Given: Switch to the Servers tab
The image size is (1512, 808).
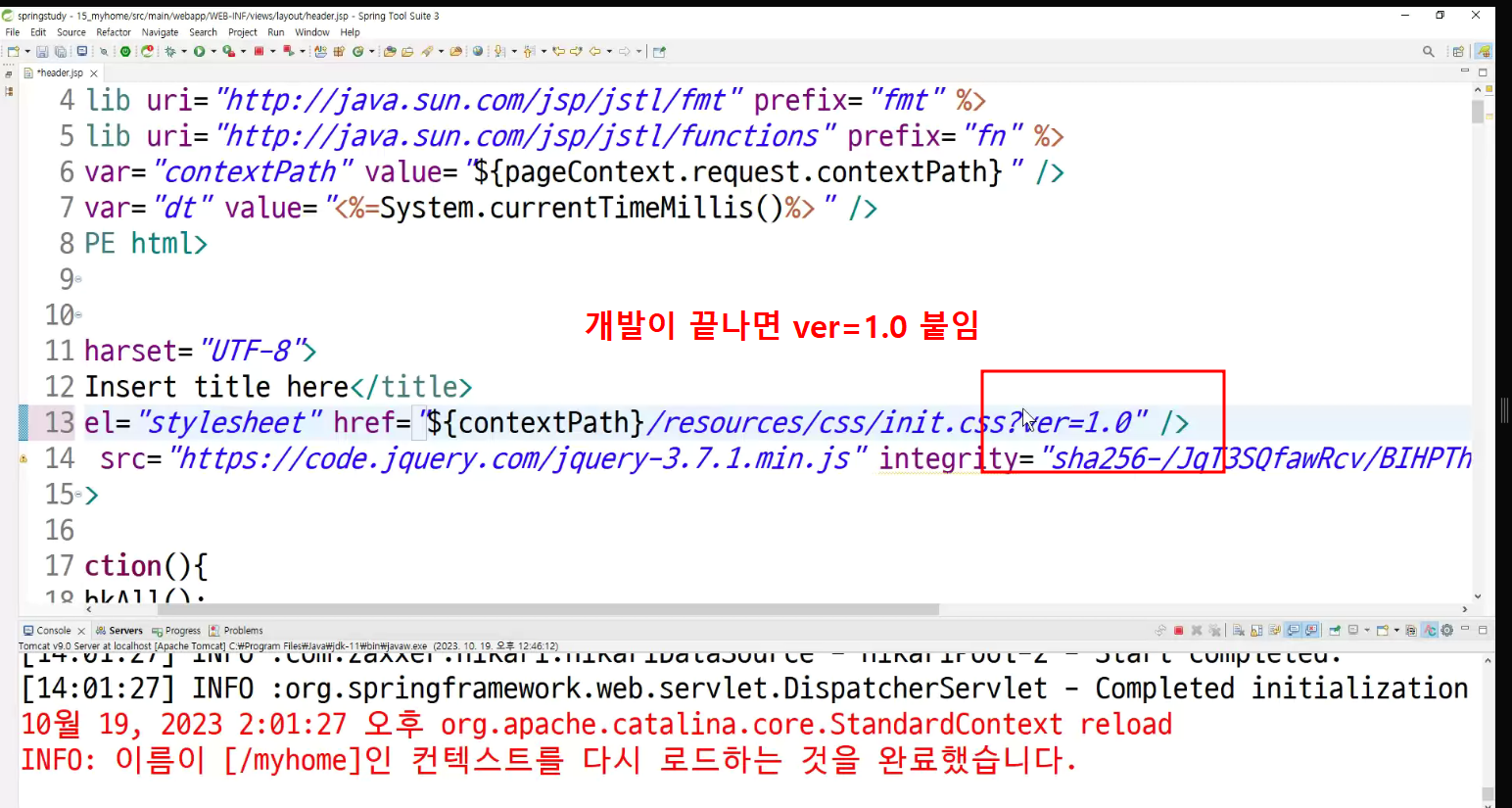Looking at the screenshot, I should [x=118, y=631].
